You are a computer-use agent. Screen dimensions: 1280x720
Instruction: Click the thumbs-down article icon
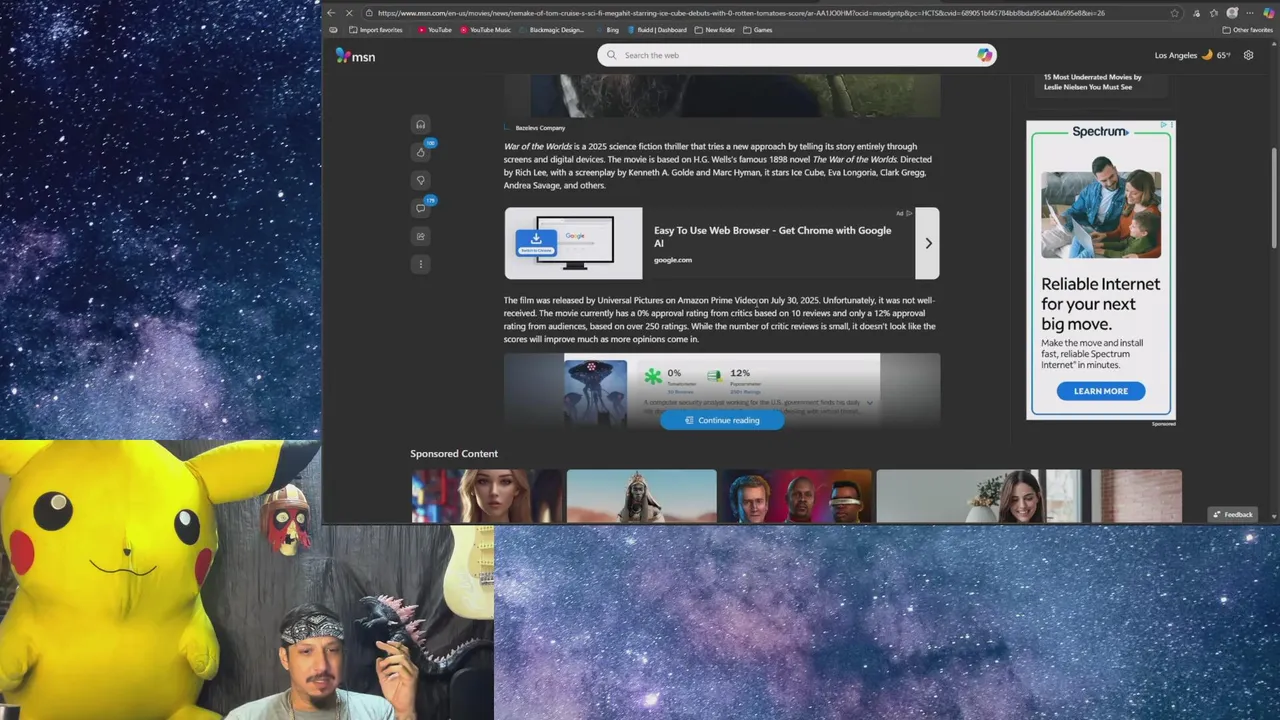pyautogui.click(x=420, y=180)
